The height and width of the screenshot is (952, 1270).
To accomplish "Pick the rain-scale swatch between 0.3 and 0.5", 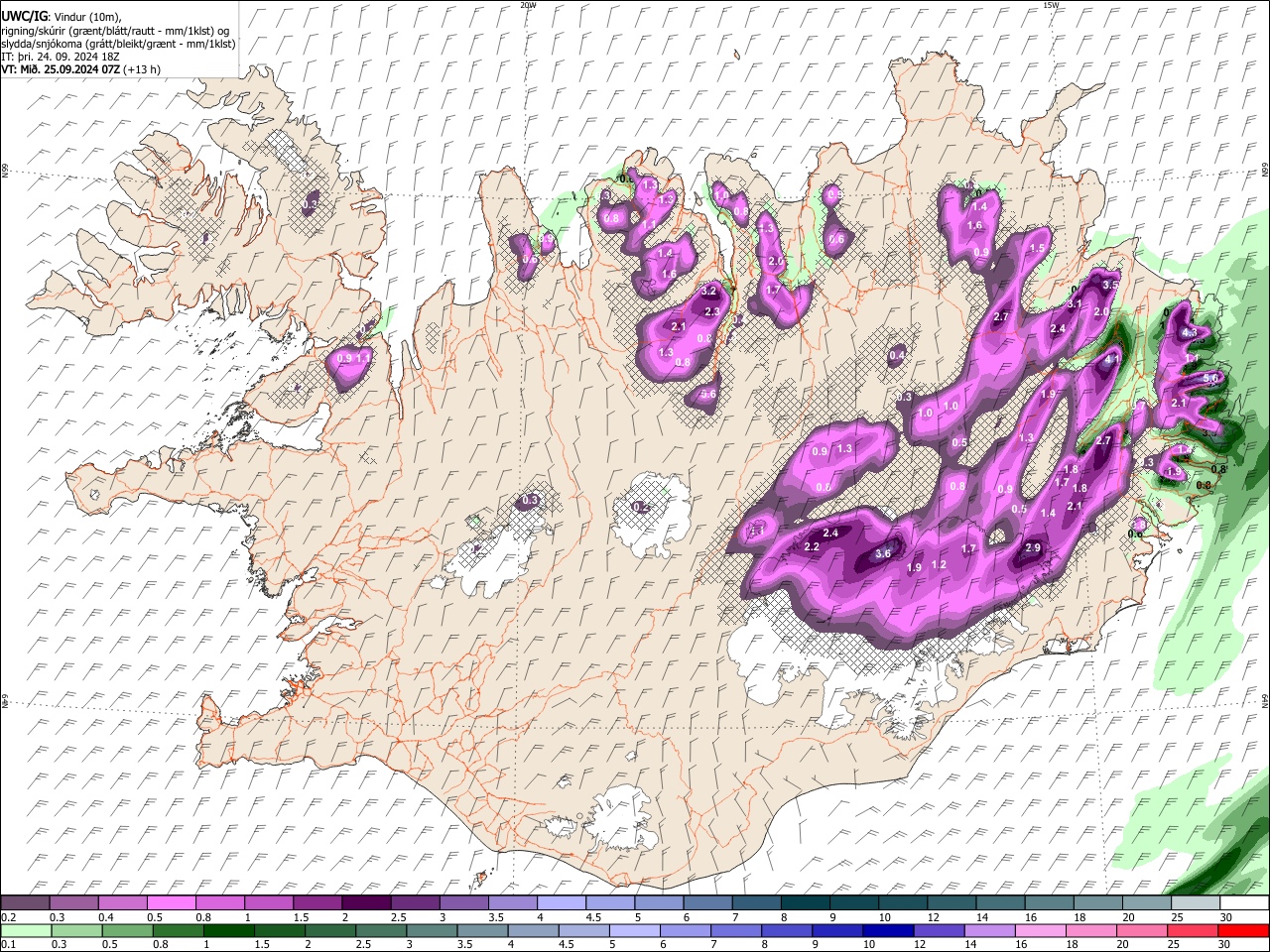I will pyautogui.click(x=75, y=930).
